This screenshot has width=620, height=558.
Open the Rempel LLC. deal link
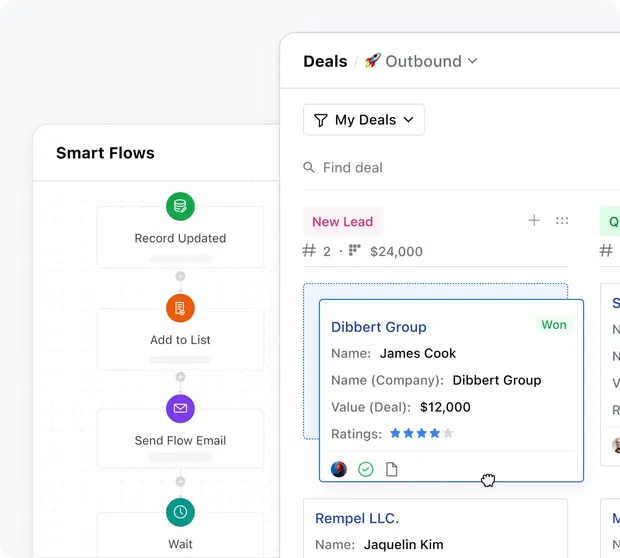357,518
